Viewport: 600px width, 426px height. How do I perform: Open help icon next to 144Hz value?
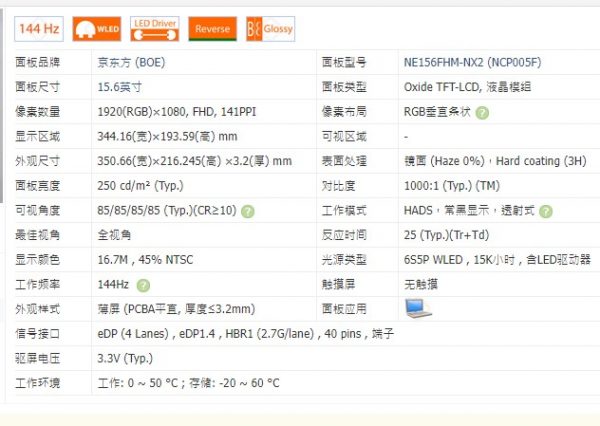[x=143, y=285]
